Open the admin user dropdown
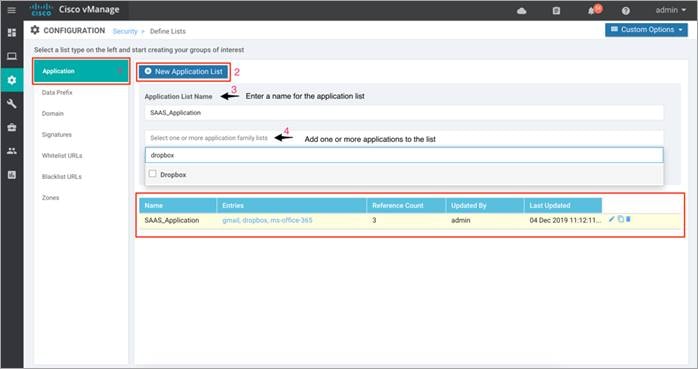This screenshot has height=369, width=698. pos(670,10)
